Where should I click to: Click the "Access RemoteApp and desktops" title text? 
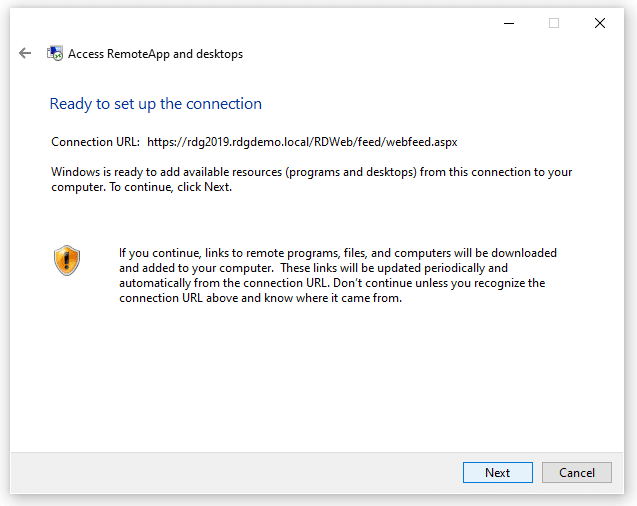pos(155,54)
